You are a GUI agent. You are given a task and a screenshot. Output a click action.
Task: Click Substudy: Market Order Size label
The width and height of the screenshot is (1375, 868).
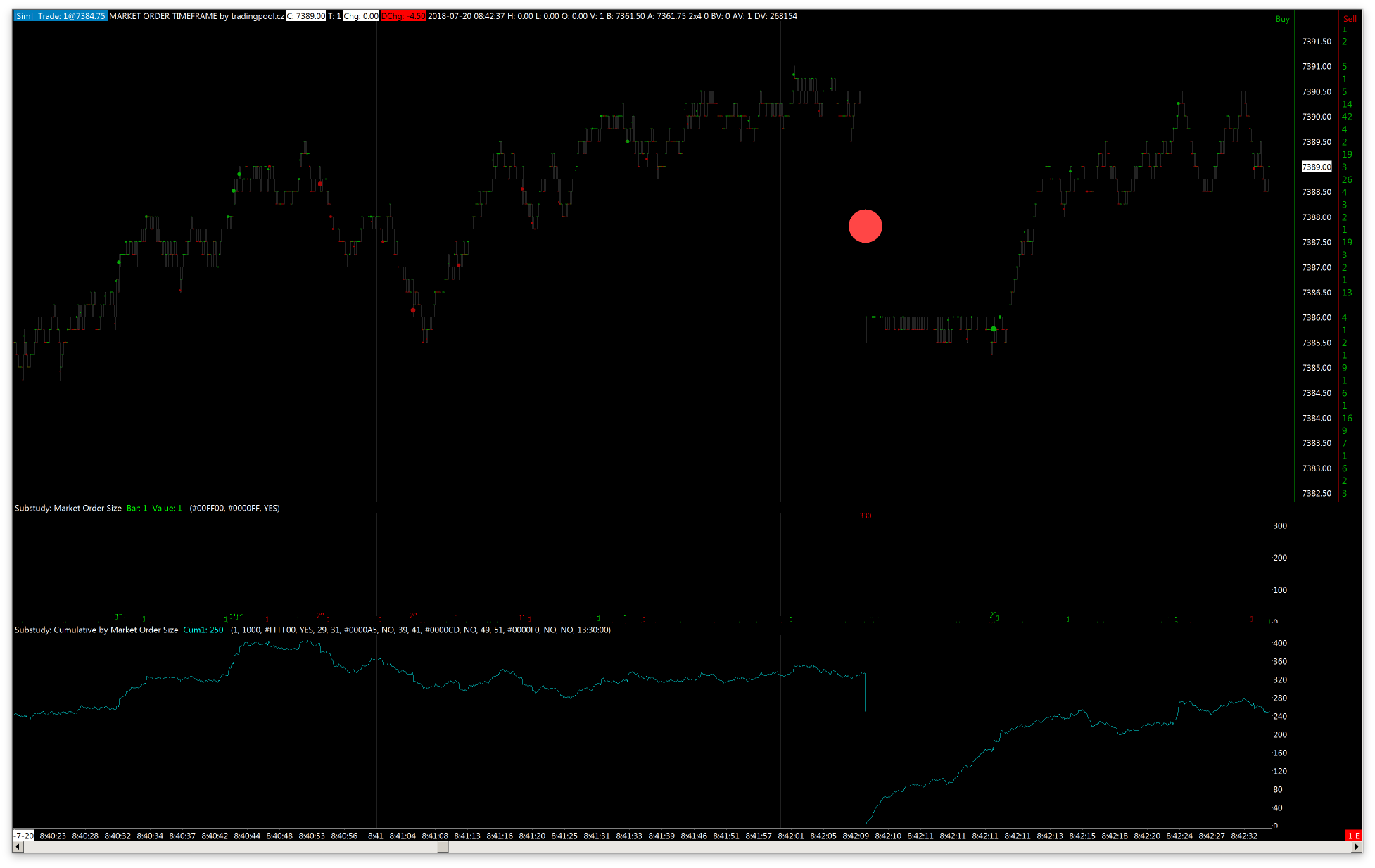pos(68,509)
